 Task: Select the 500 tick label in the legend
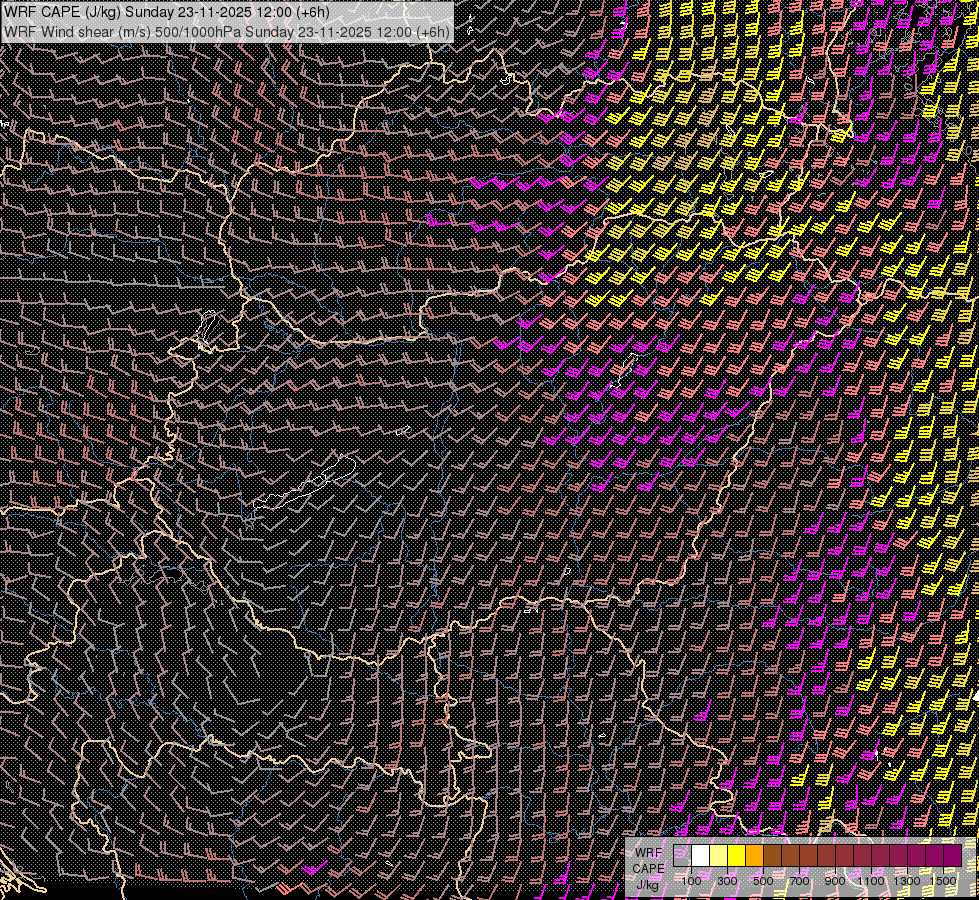(x=763, y=881)
